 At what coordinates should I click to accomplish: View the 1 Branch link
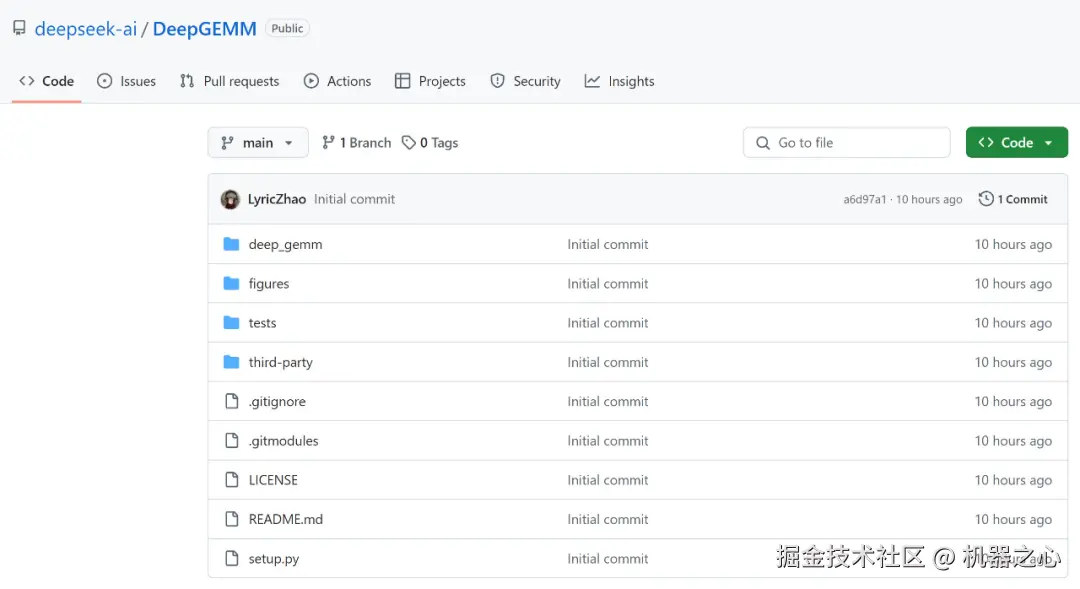point(356,143)
